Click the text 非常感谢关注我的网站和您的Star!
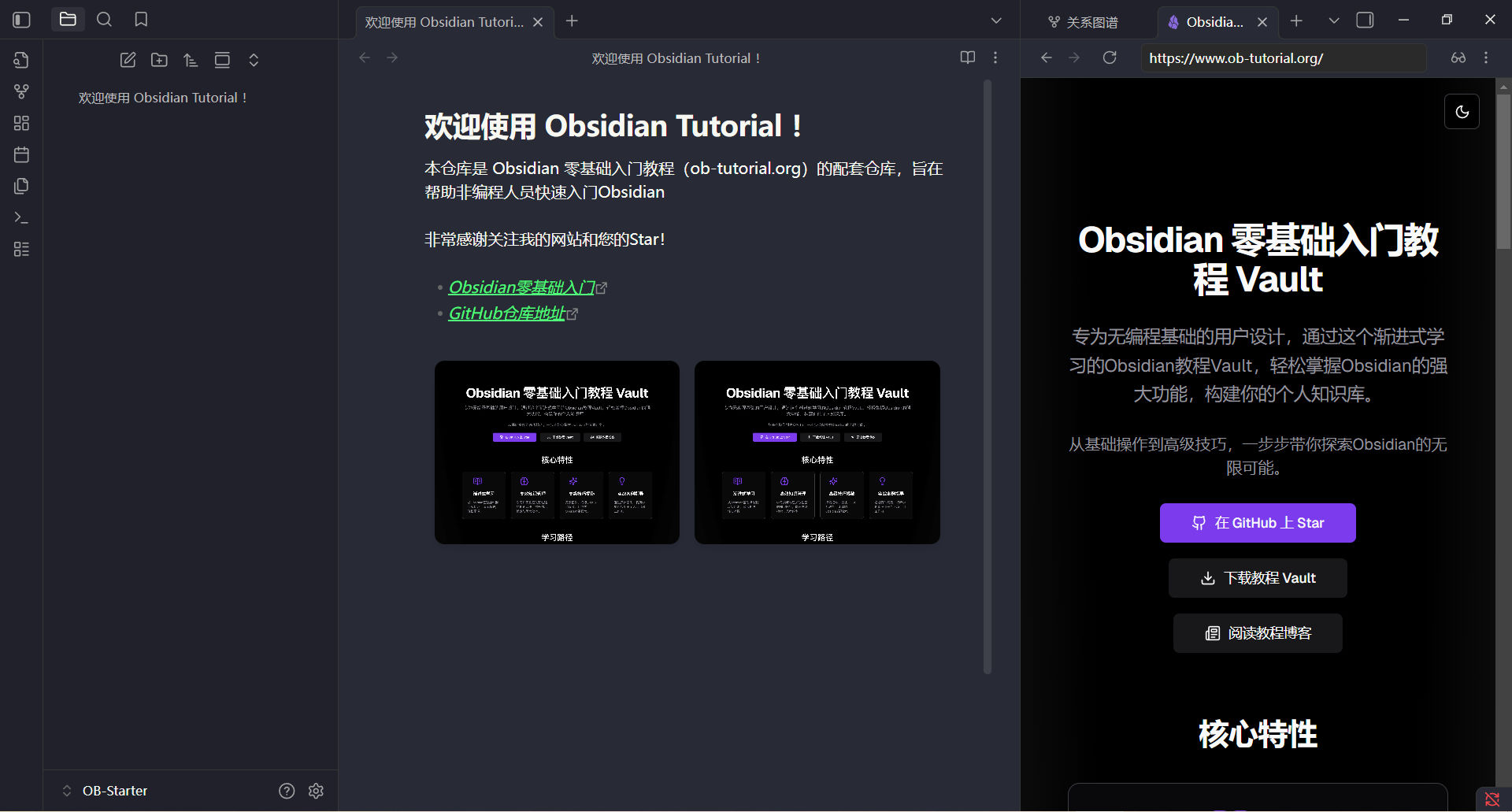The height and width of the screenshot is (812, 1512). tap(545, 239)
